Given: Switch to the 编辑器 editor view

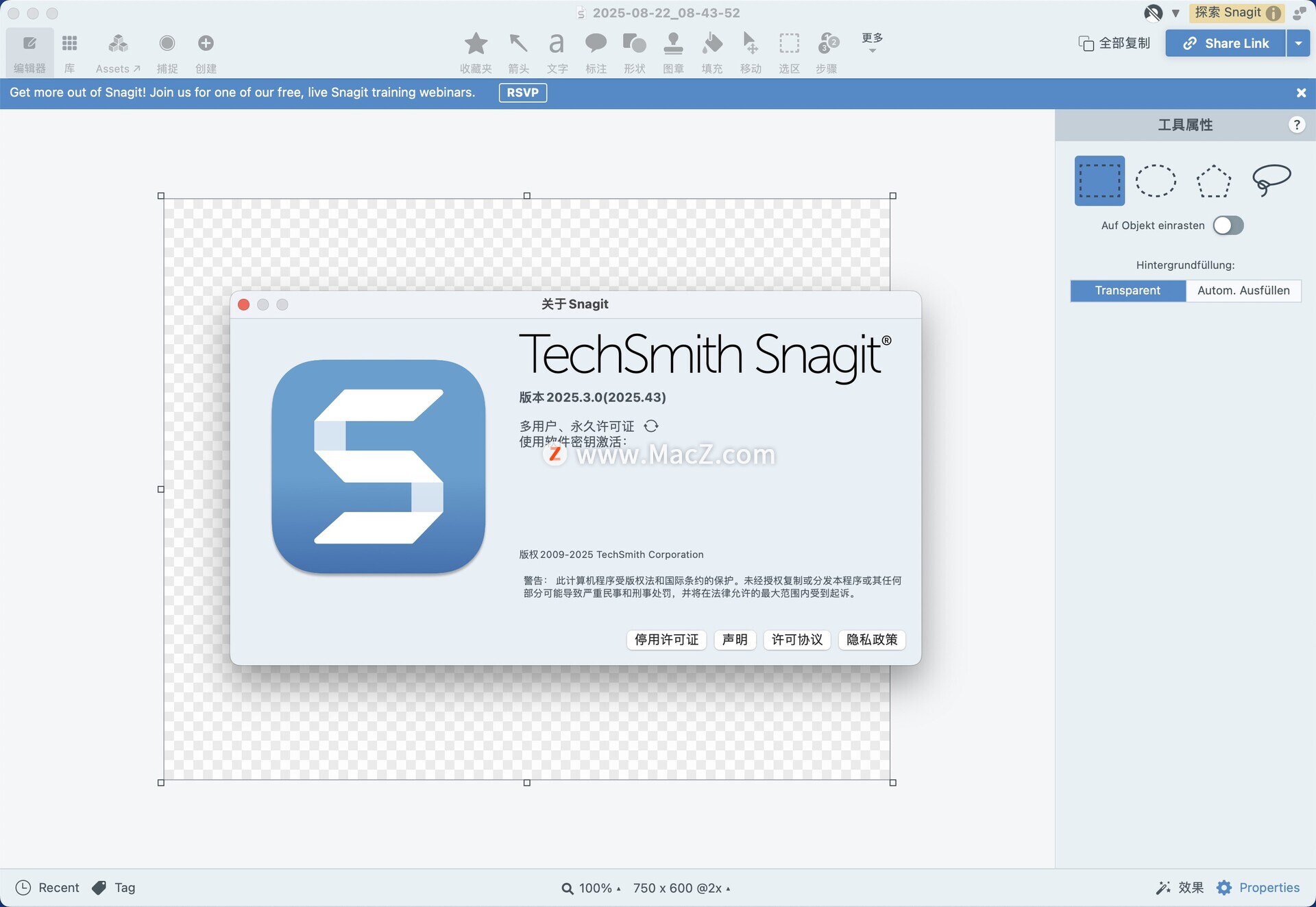Looking at the screenshot, I should (29, 53).
